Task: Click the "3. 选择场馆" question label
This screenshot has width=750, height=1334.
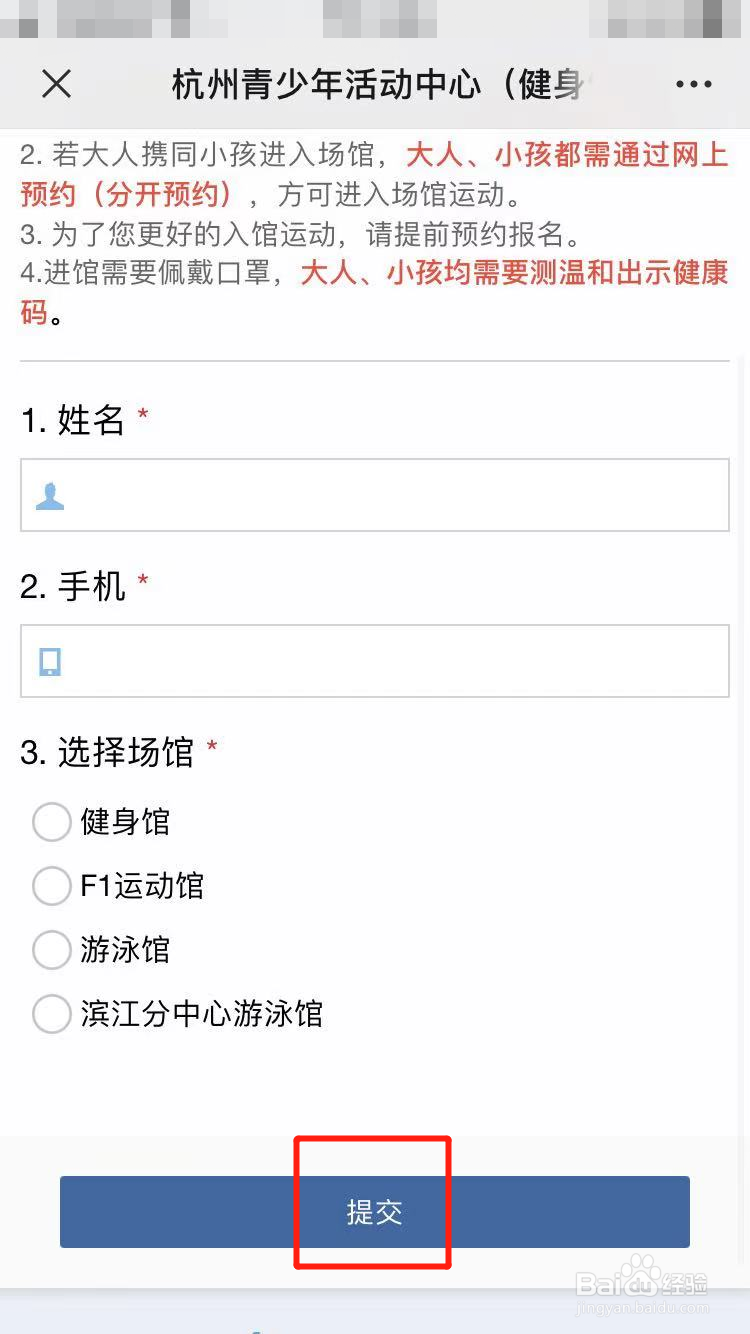Action: (x=108, y=753)
